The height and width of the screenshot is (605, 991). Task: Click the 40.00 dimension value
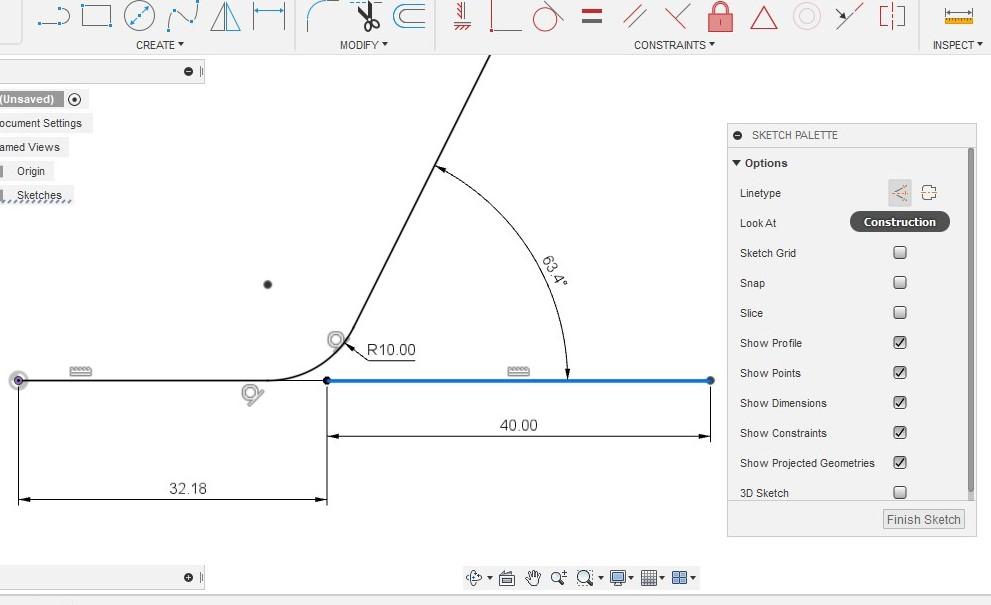(x=518, y=425)
